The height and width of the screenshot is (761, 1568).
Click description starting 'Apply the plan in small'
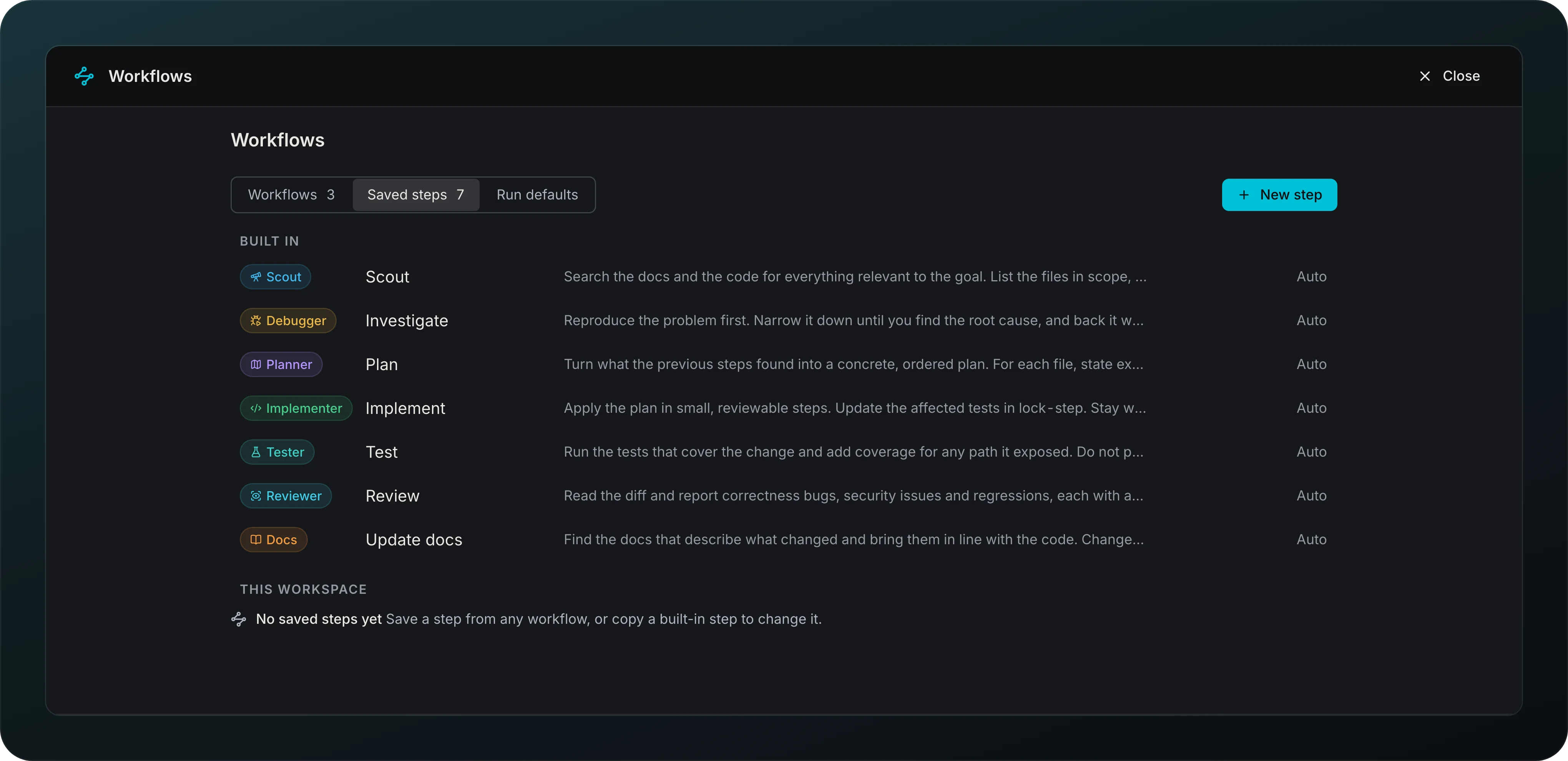click(x=855, y=409)
